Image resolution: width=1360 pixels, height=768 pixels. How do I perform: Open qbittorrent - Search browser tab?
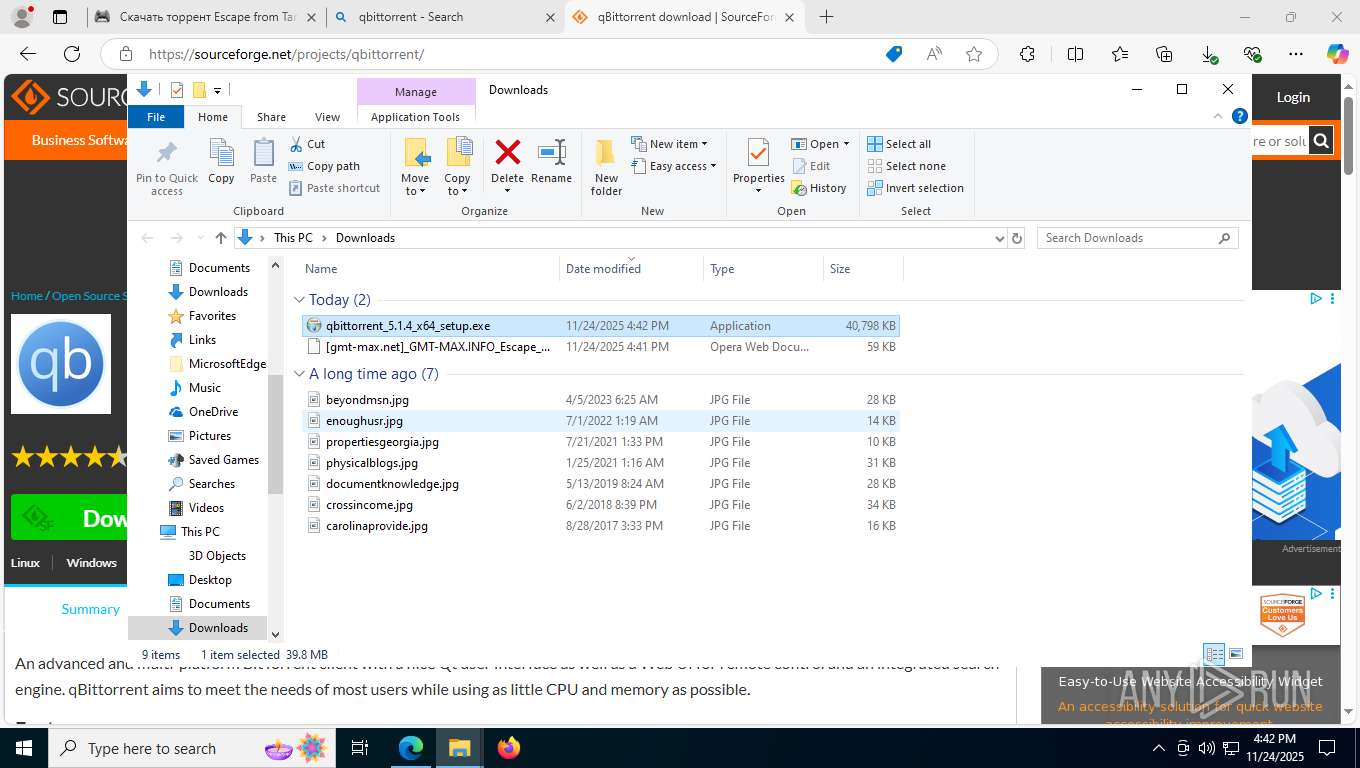coord(445,17)
